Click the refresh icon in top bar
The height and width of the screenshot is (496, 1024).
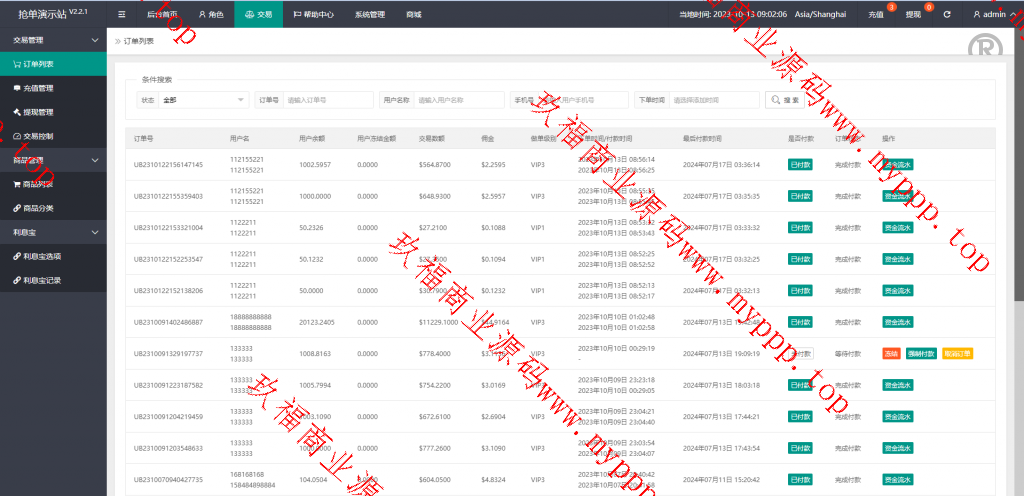[946, 15]
